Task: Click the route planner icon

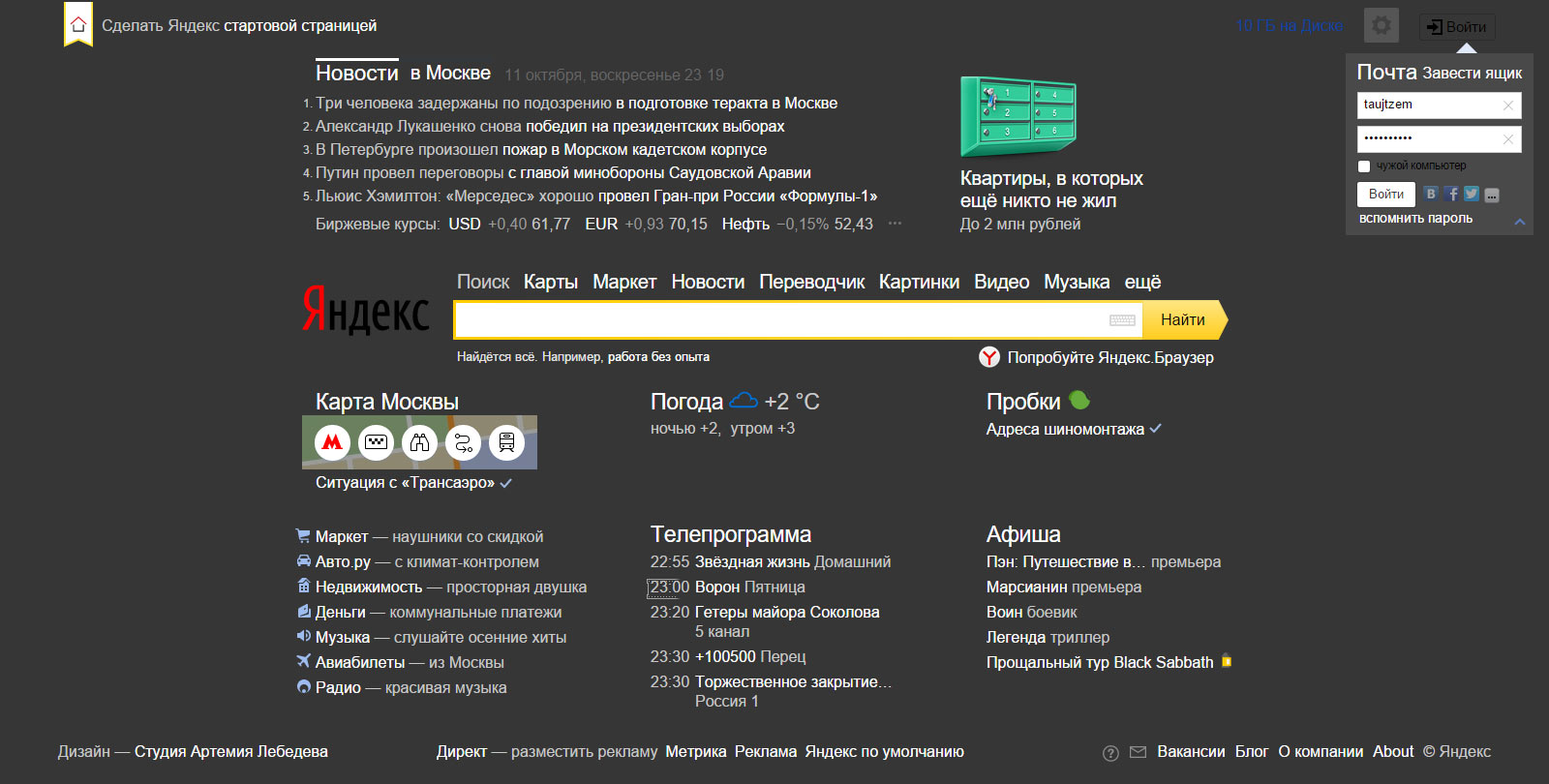Action: point(463,442)
